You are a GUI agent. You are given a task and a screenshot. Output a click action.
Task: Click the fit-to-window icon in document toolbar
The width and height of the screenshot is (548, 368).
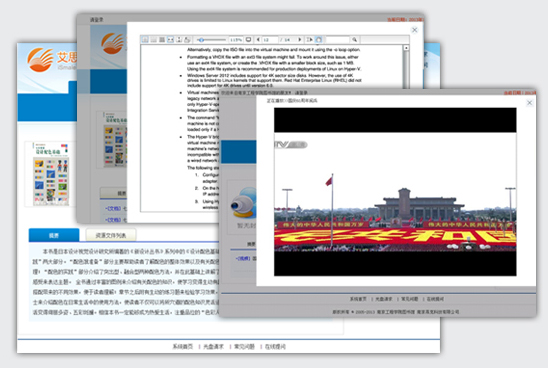coord(171,39)
